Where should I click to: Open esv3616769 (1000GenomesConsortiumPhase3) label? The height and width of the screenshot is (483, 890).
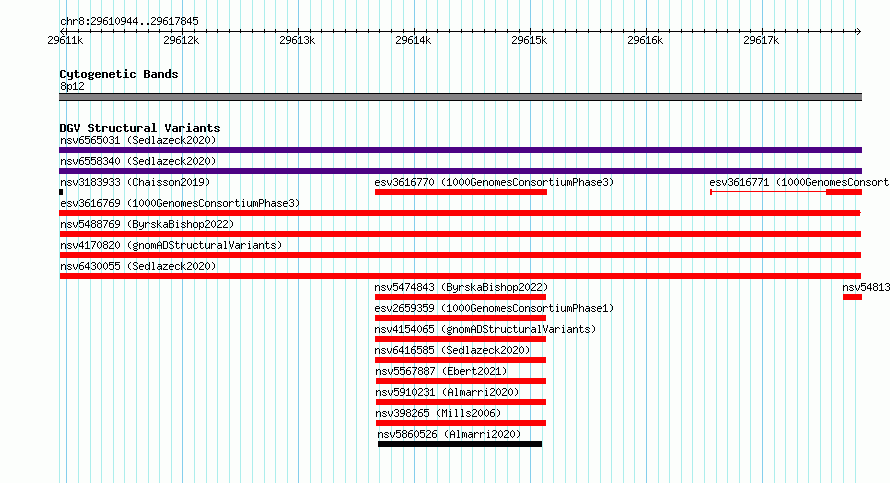pyautogui.click(x=180, y=203)
